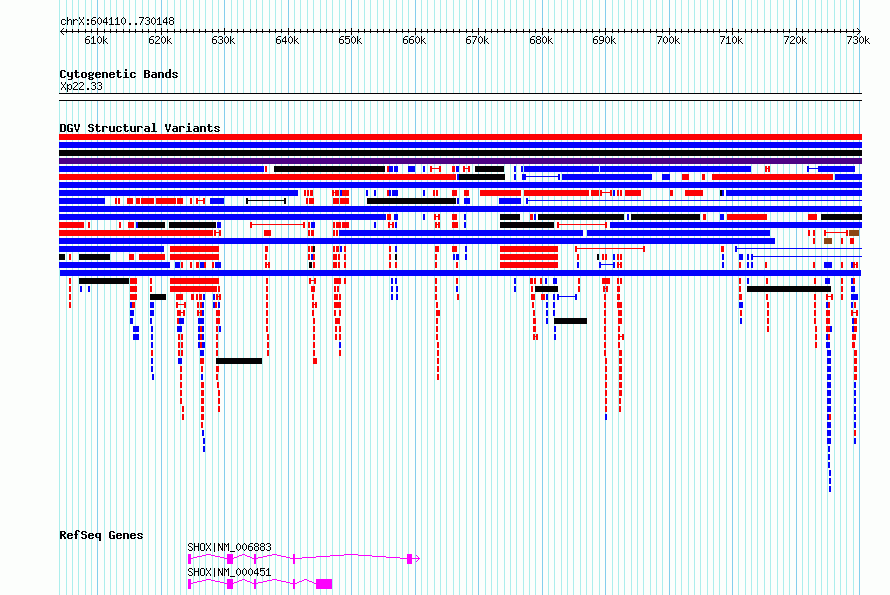Click the 670k ruler tick label

coord(477,40)
